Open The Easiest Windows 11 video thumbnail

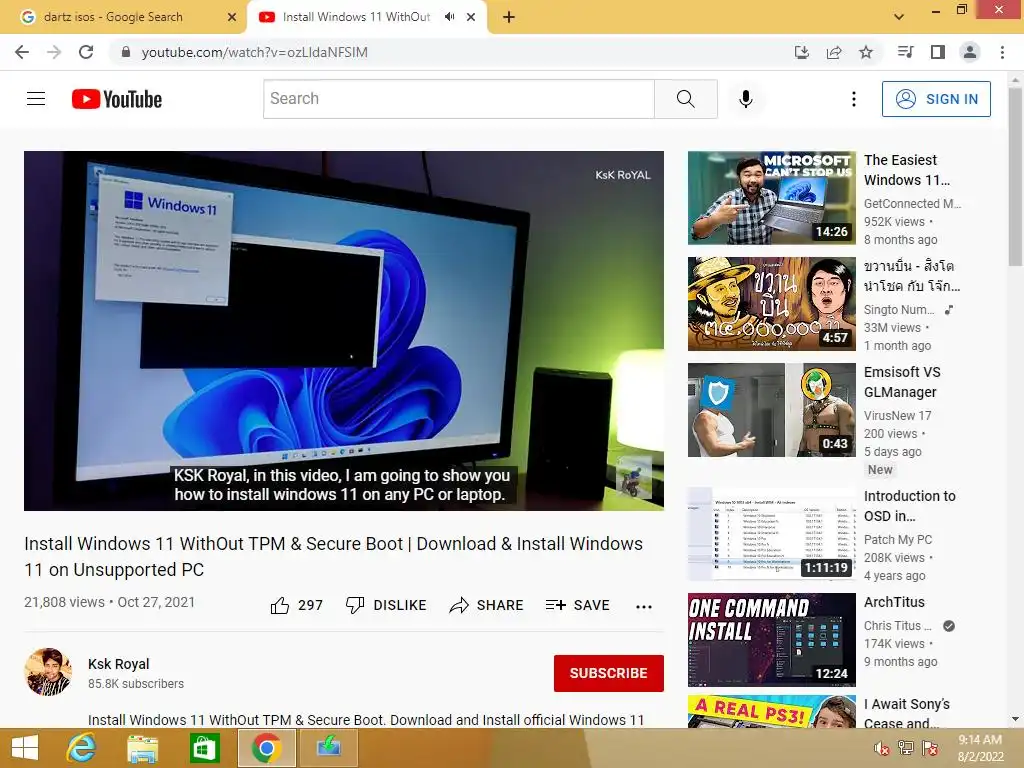771,198
